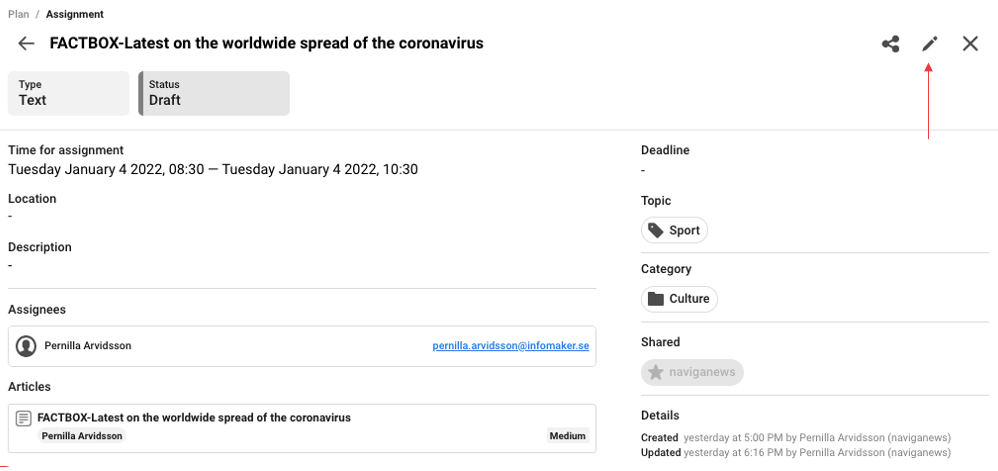
Task: Click Pernilla Arvidsson's avatar icon
Action: 26,346
